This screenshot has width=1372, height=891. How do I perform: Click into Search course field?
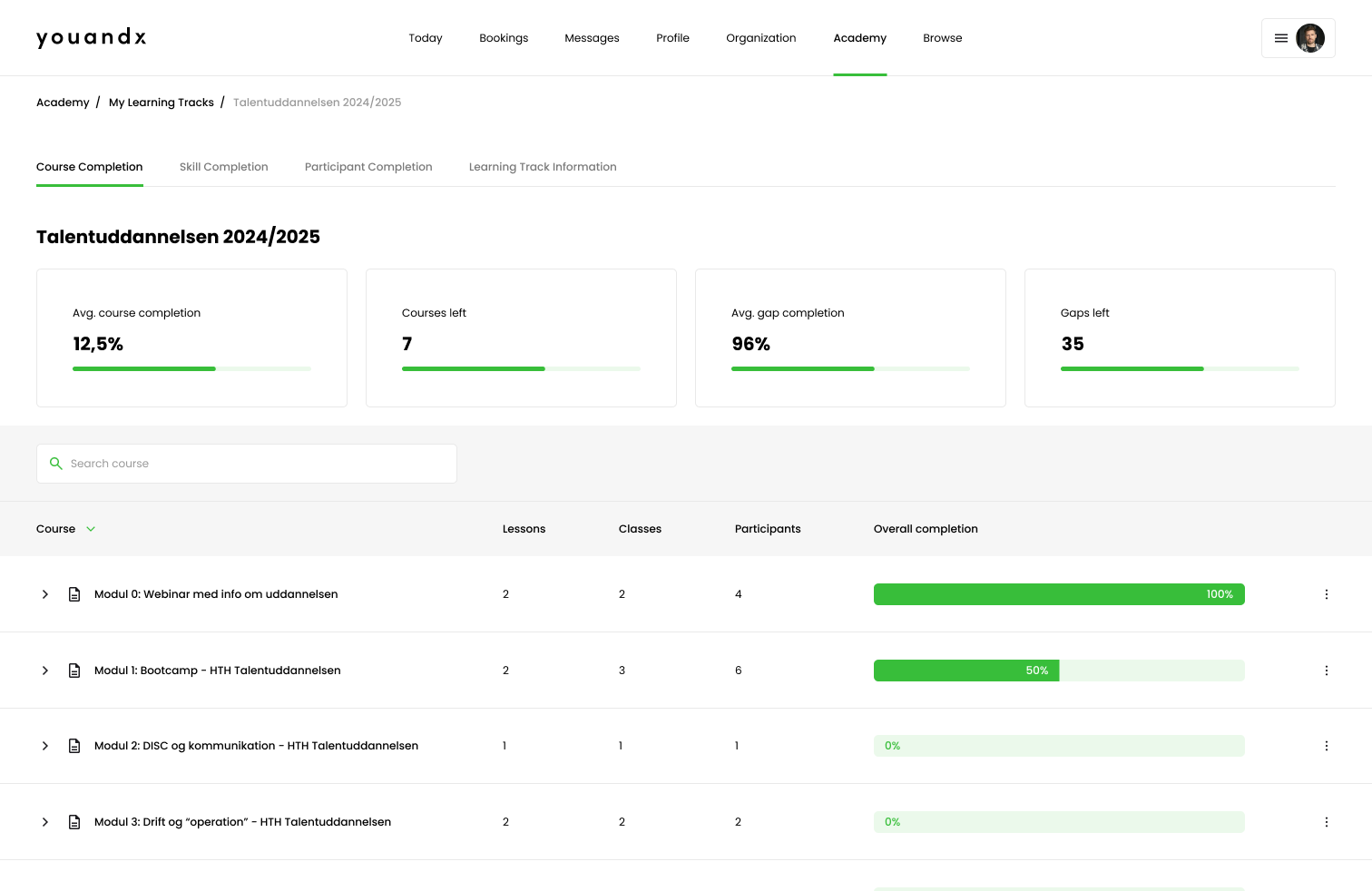click(247, 464)
